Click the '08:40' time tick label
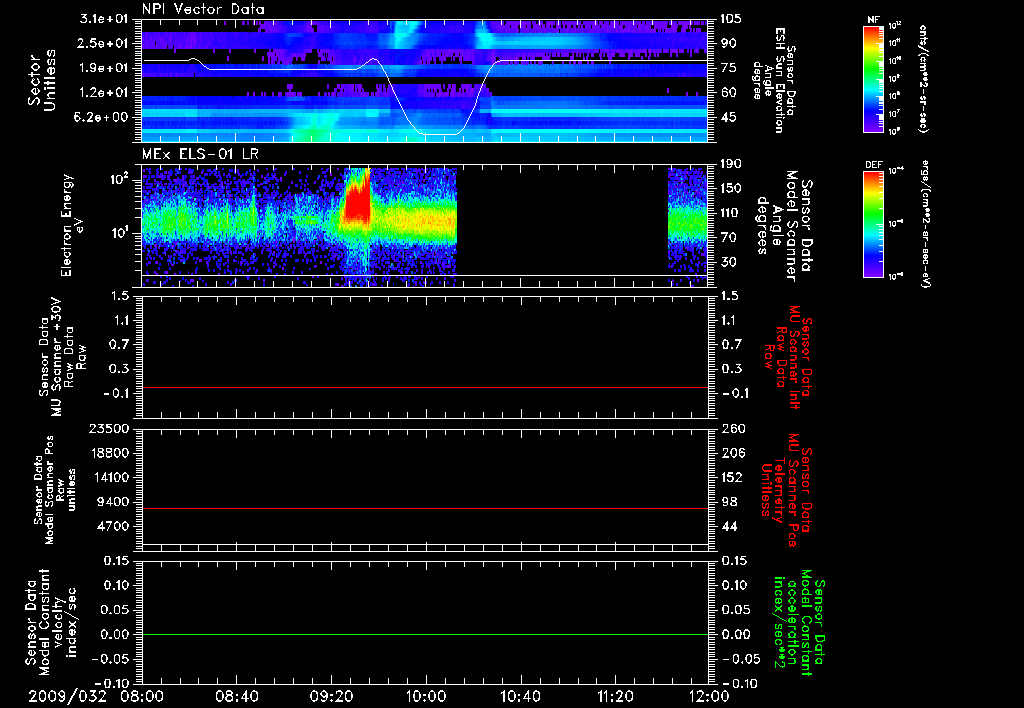Viewport: 1024px width, 708px height. [x=236, y=696]
